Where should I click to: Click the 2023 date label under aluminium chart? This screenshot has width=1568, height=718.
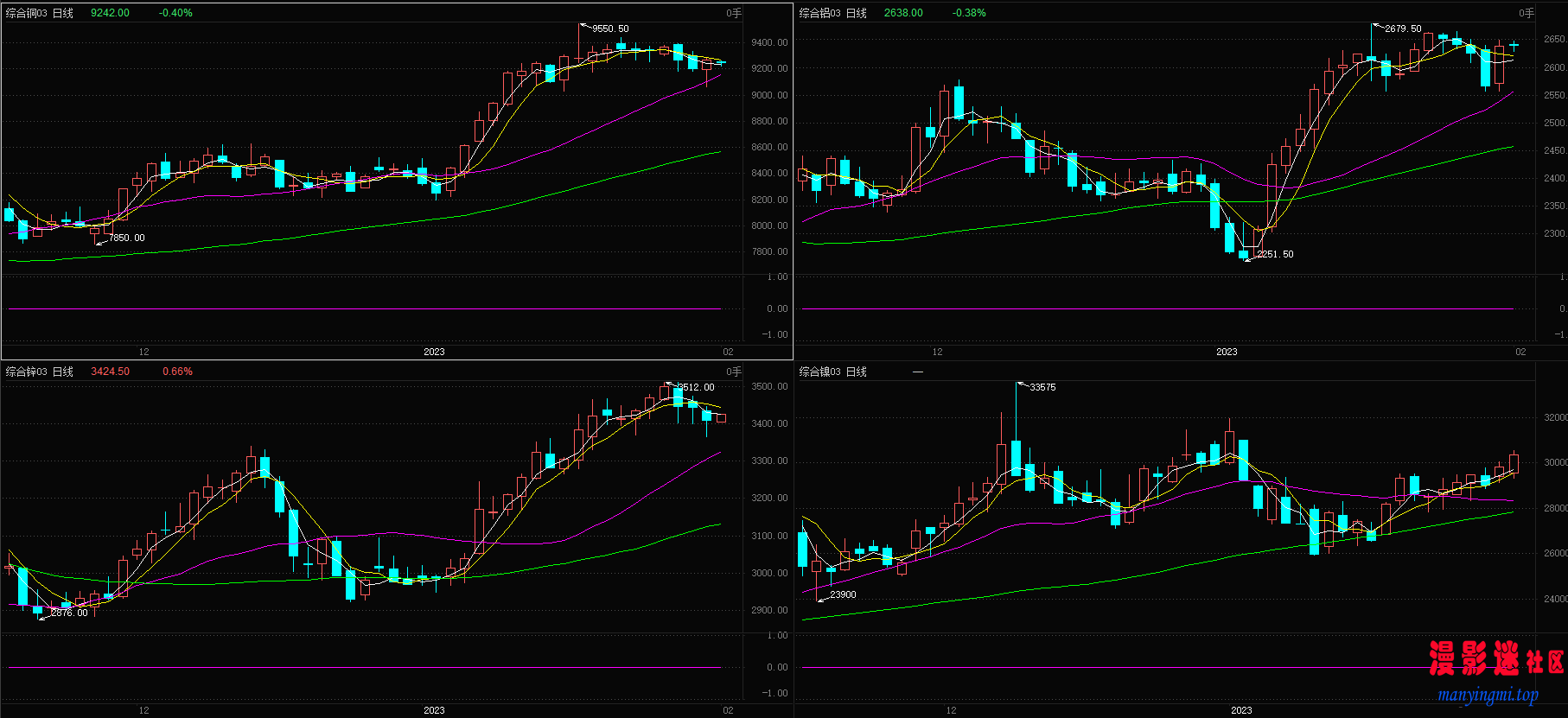pyautogui.click(x=1227, y=352)
